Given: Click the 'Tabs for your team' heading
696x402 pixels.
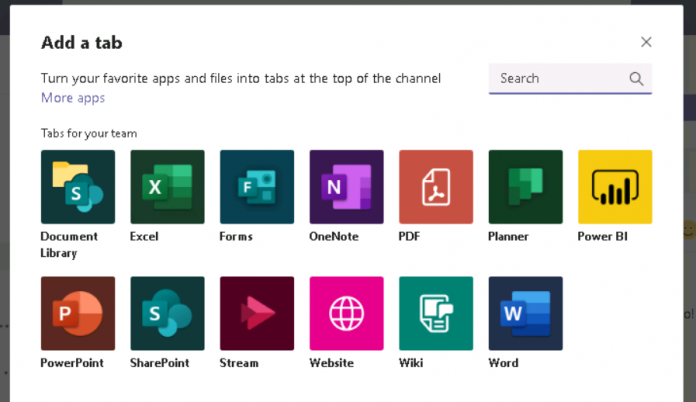Looking at the screenshot, I should (x=89, y=133).
